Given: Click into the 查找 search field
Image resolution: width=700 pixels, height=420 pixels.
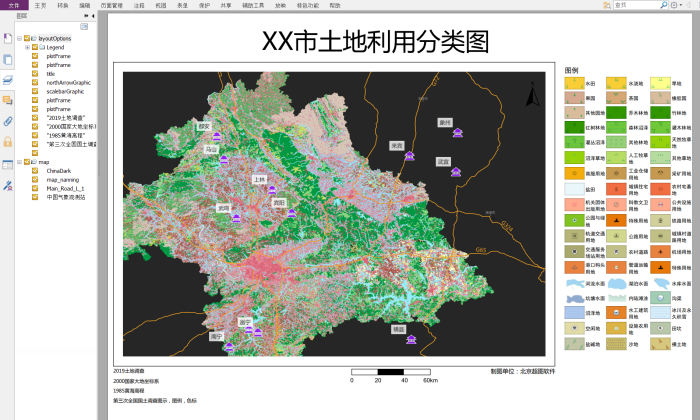Looking at the screenshot, I should pos(632,5).
